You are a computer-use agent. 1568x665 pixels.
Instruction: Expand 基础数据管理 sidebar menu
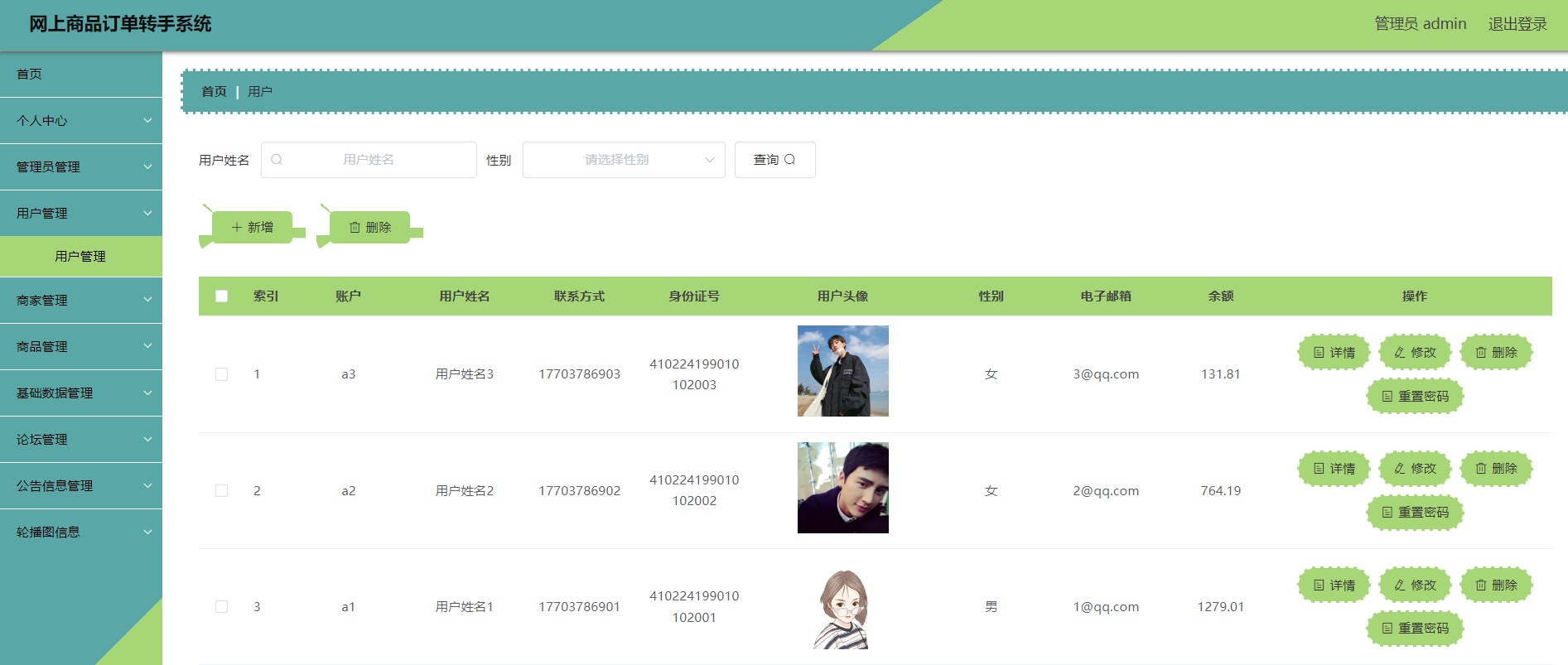[81, 393]
